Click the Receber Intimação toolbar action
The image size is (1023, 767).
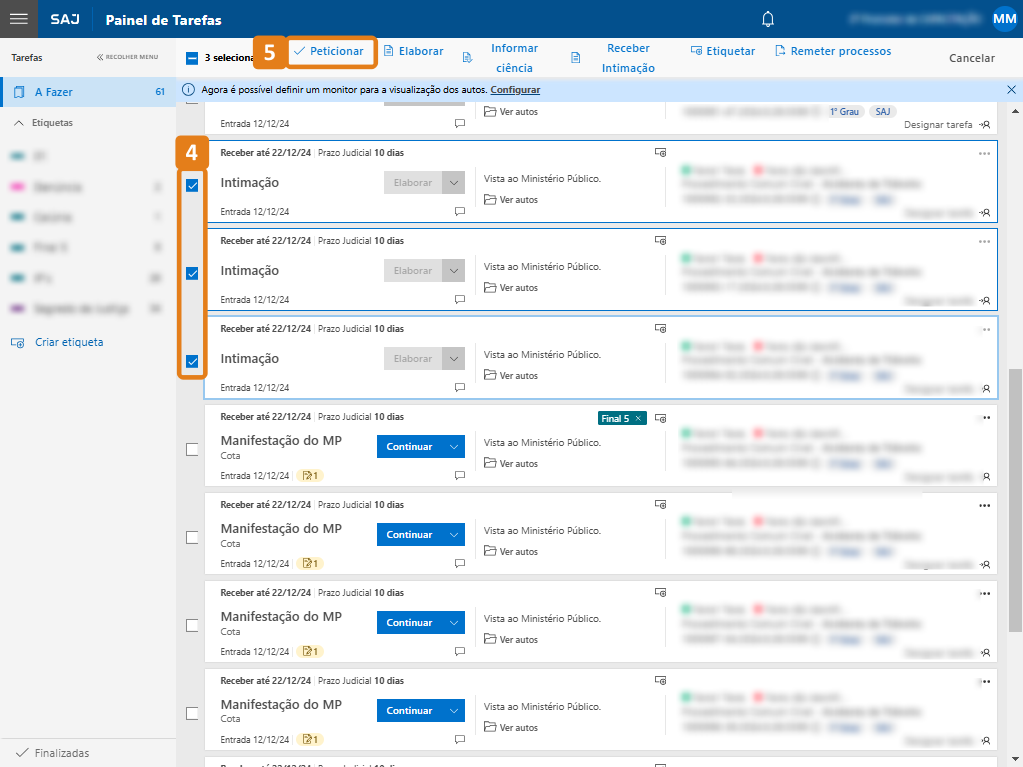[x=618, y=58]
